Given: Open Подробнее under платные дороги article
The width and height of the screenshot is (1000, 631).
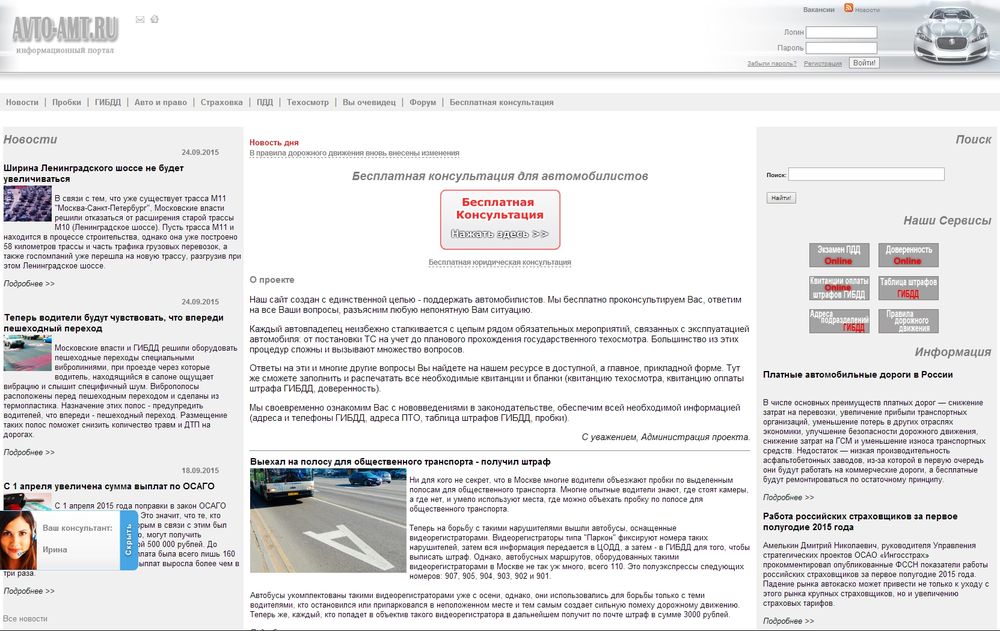Looking at the screenshot, I should coord(789,498).
